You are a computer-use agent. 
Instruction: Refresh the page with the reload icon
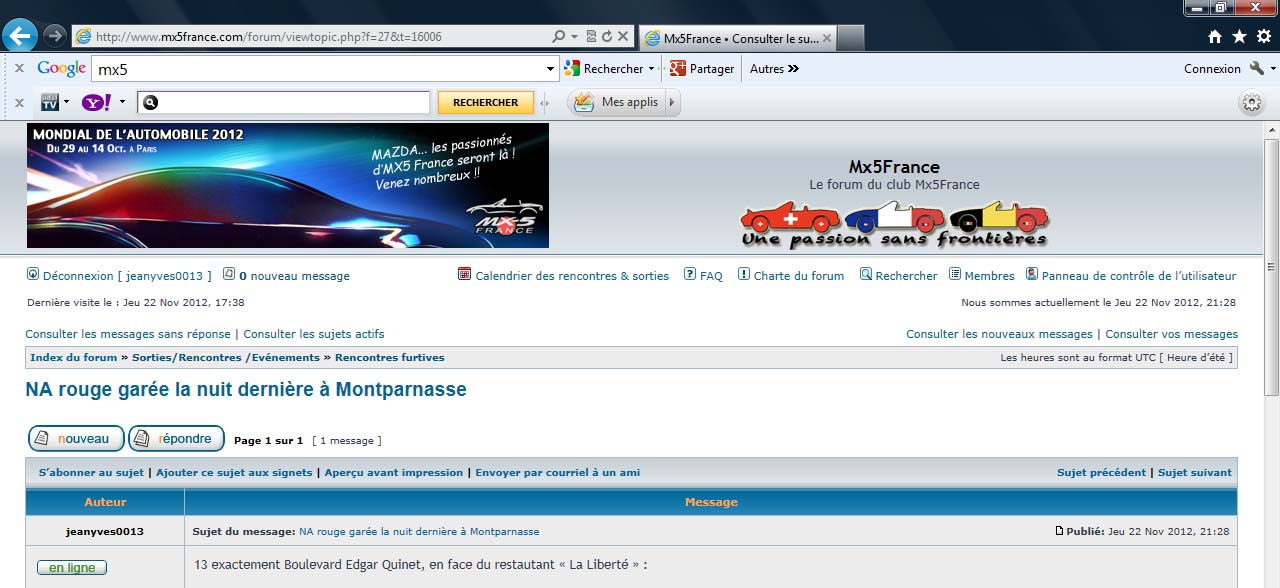(606, 36)
